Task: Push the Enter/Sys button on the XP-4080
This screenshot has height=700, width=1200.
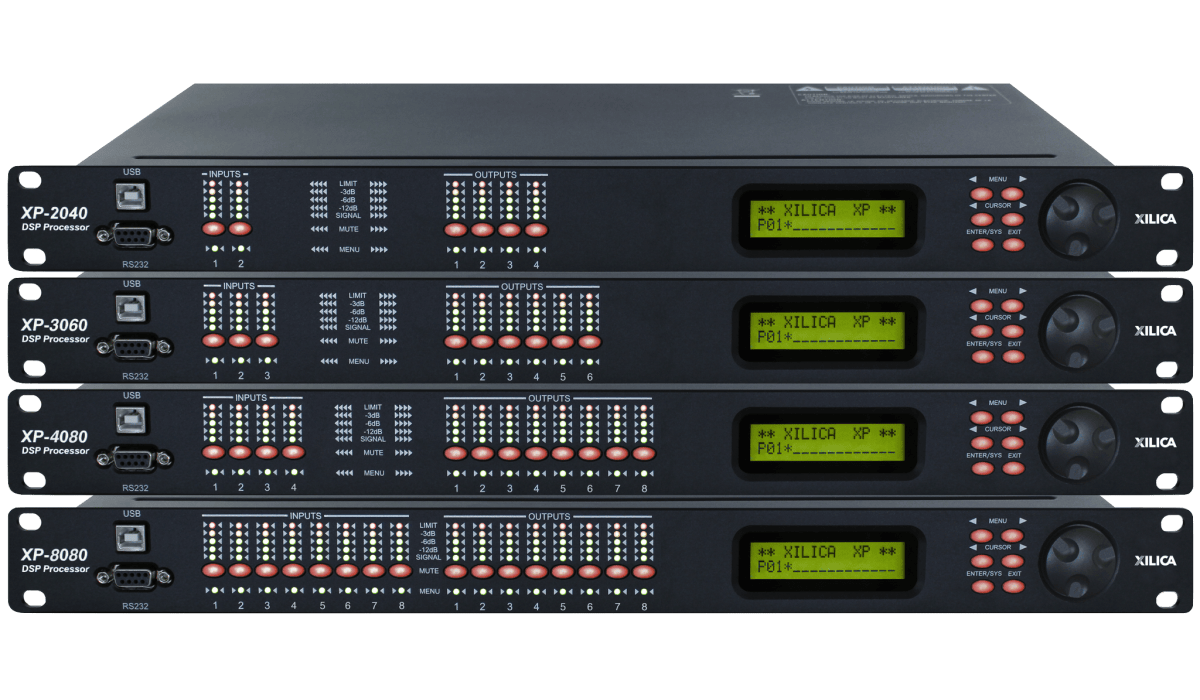Action: tap(982, 468)
